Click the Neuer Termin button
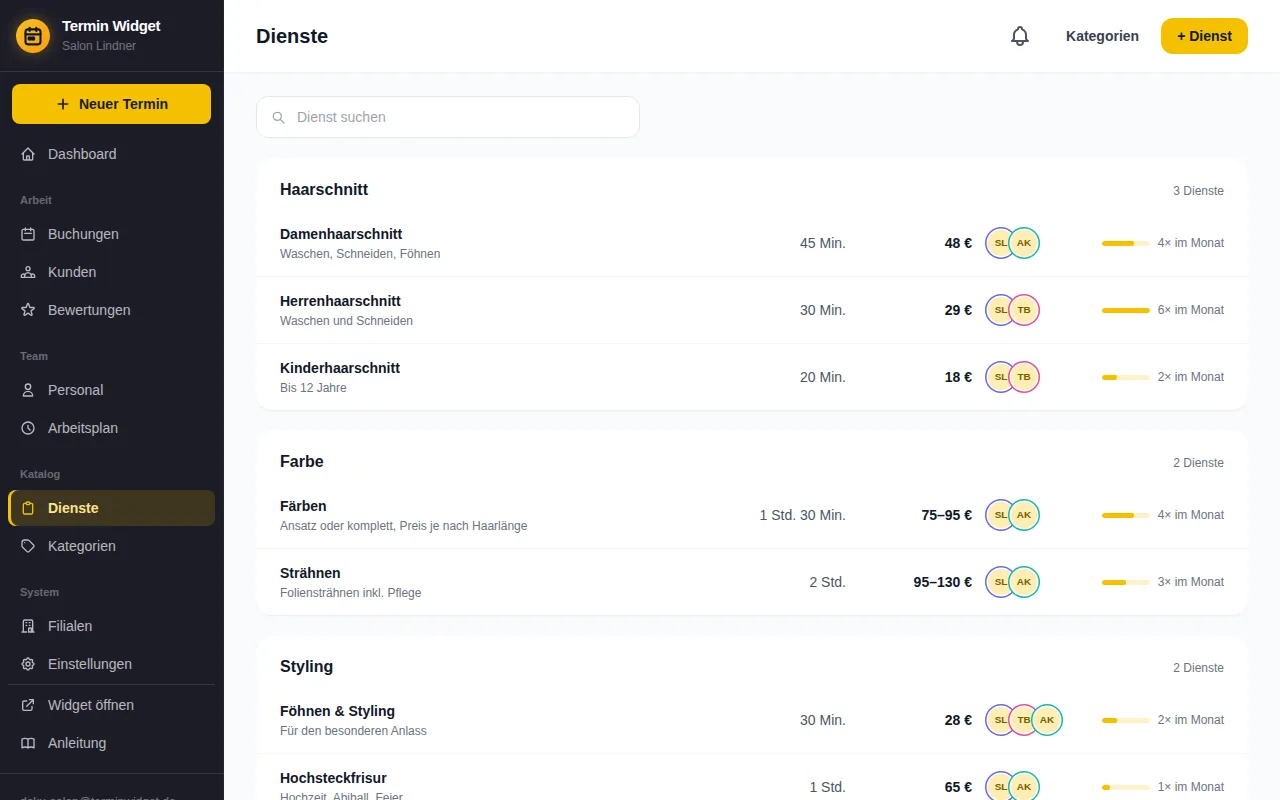 [x=111, y=104]
